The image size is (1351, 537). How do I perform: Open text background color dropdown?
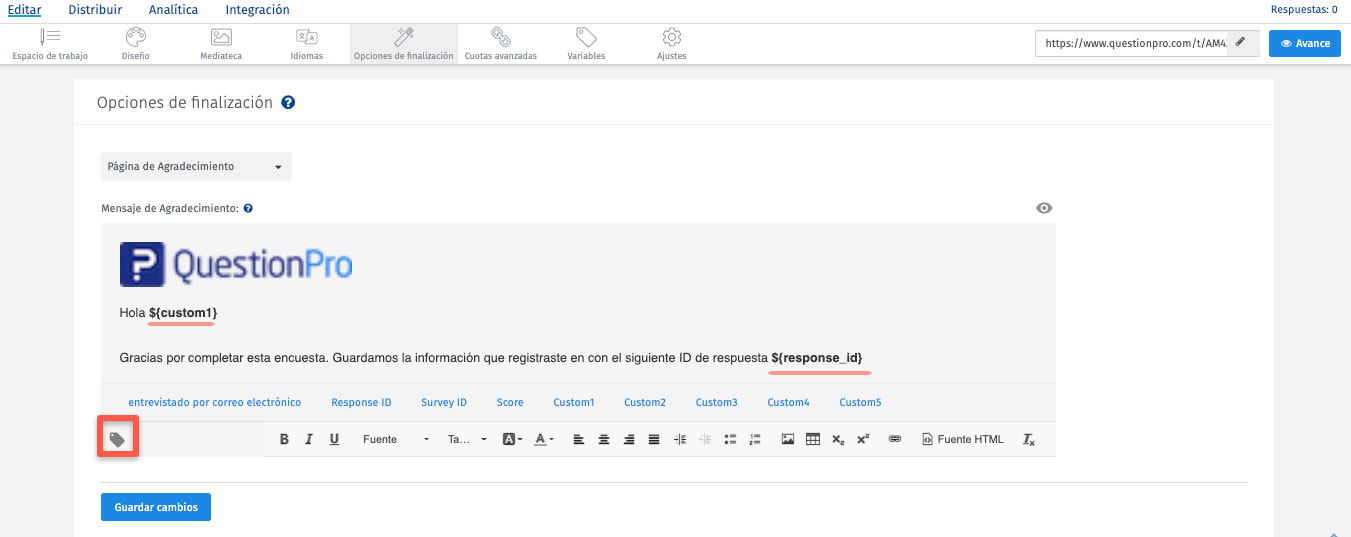pyautogui.click(x=513, y=439)
